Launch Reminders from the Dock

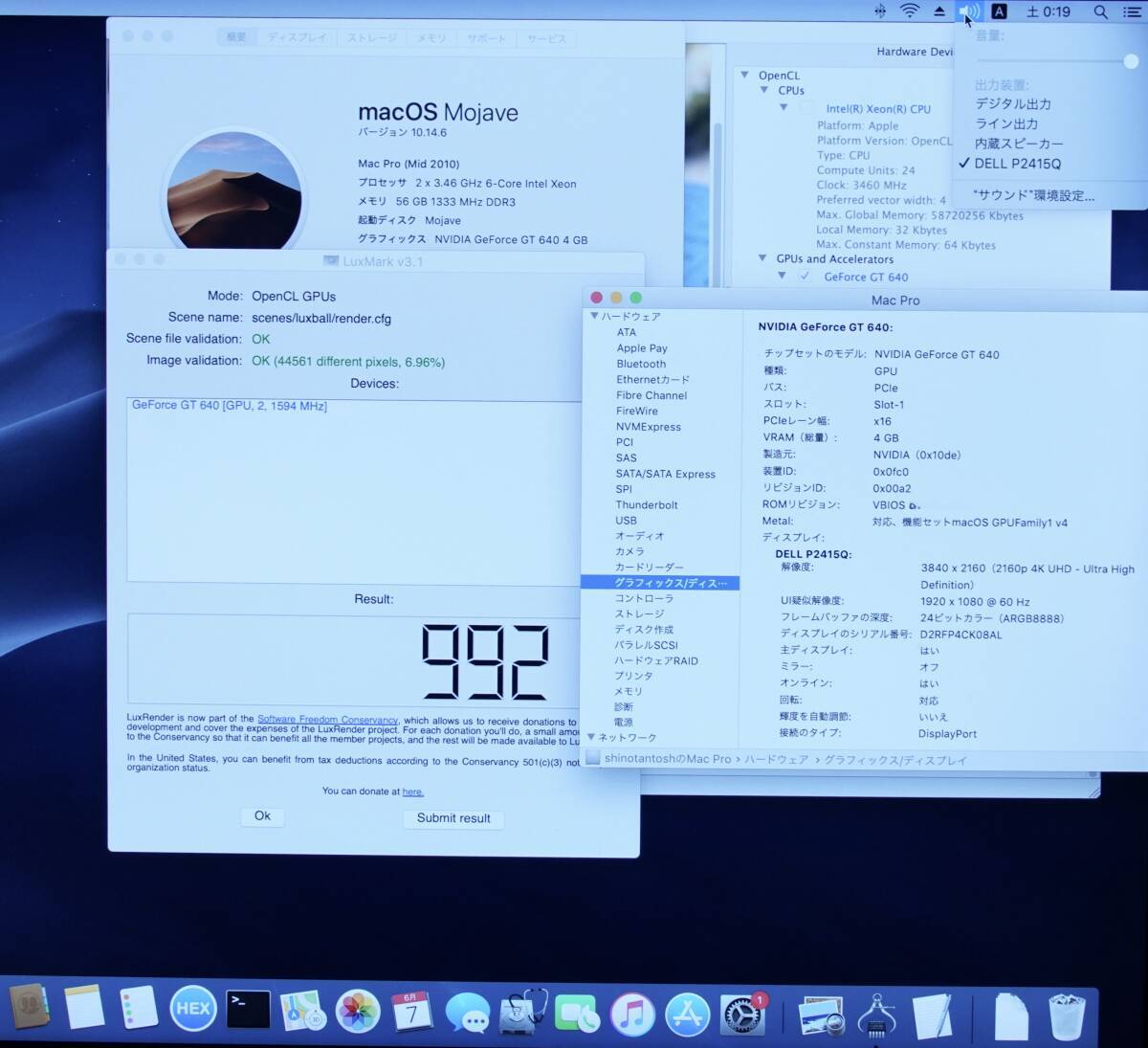[140, 1009]
